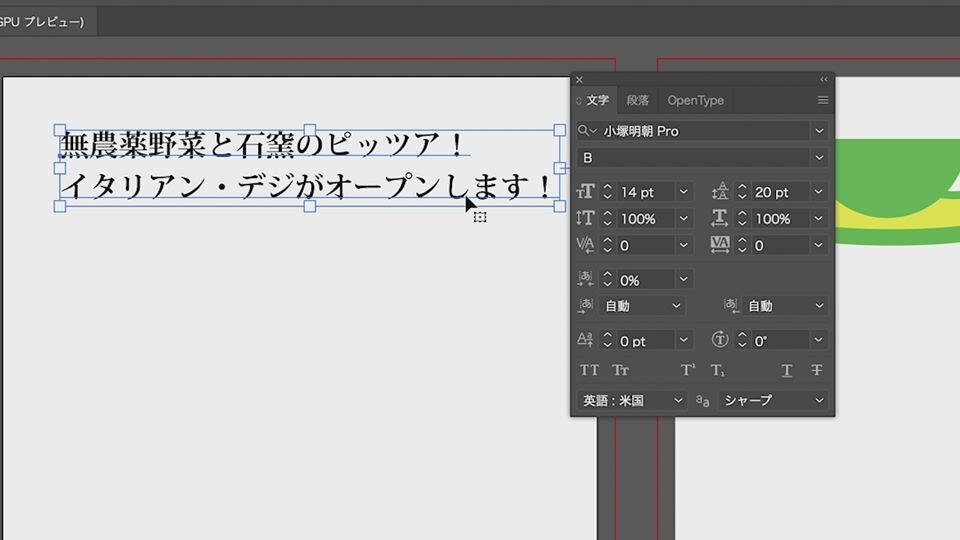Click the 20 pt leading value field

click(x=780, y=192)
